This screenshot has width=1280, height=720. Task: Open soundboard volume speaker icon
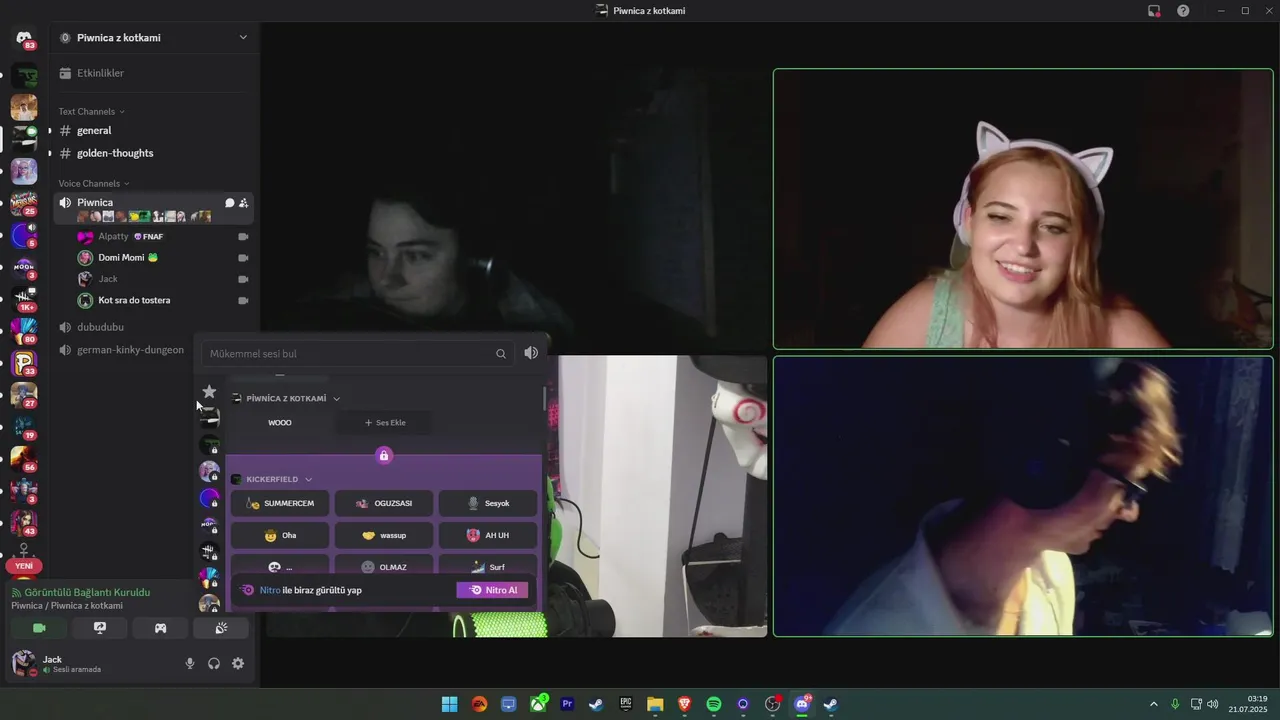tap(531, 353)
